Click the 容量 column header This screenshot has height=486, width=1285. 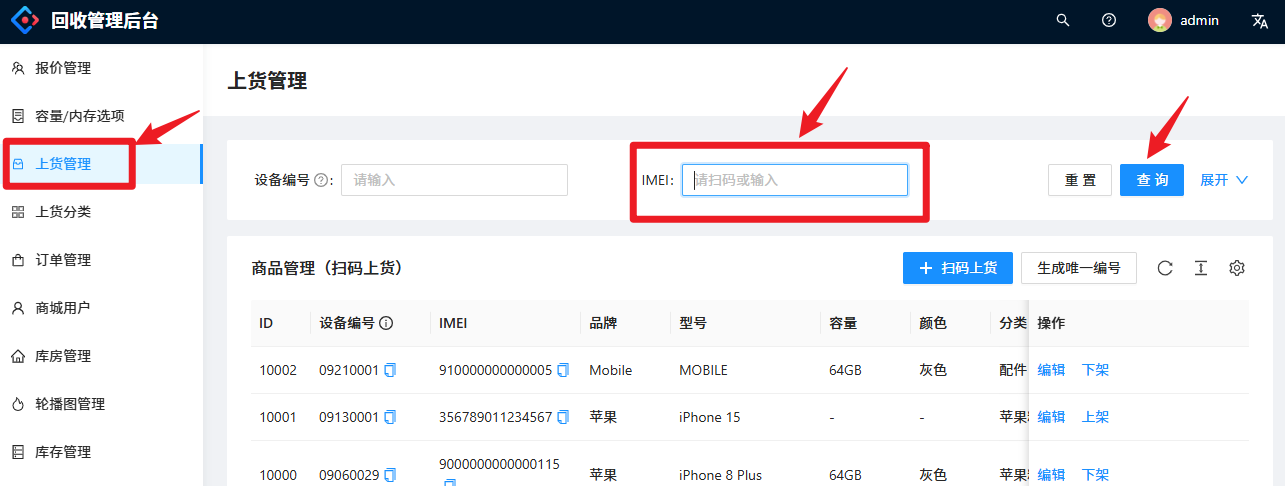click(843, 323)
